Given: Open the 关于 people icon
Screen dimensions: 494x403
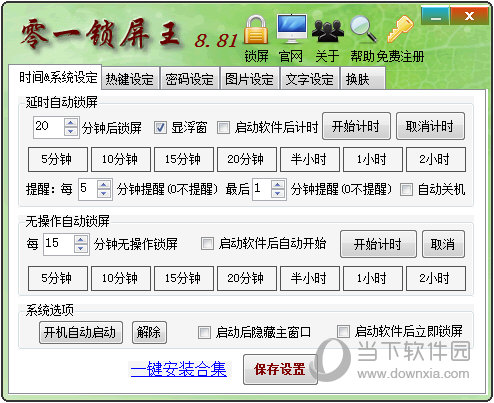Looking at the screenshot, I should point(328,31).
